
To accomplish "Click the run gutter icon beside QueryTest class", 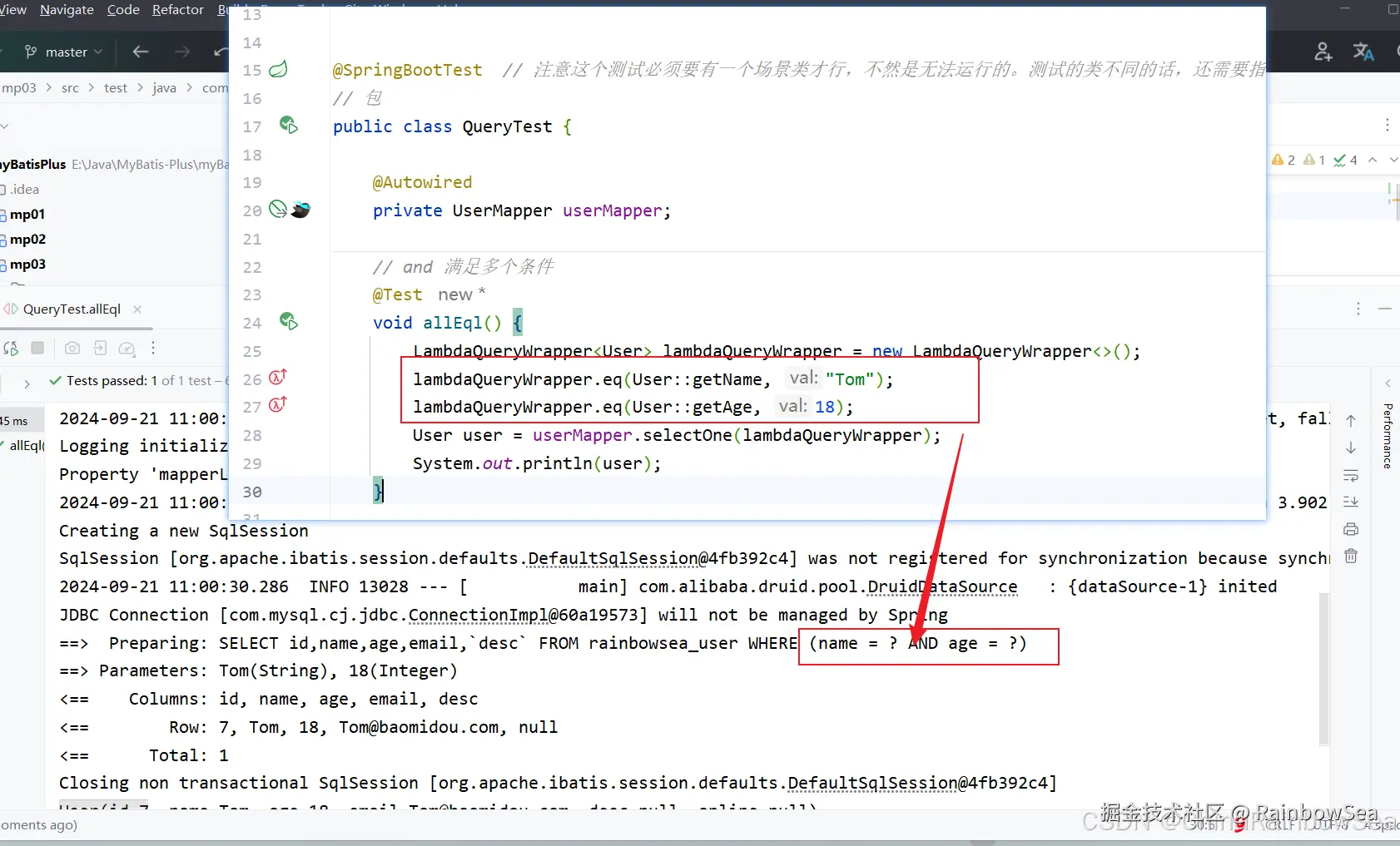I will [288, 125].
